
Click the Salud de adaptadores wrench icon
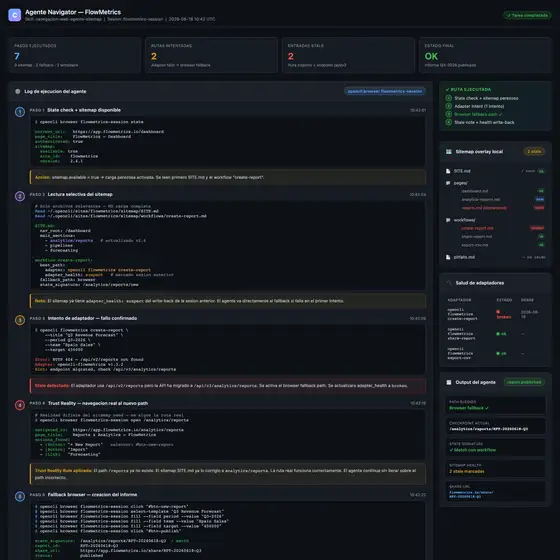click(x=449, y=283)
